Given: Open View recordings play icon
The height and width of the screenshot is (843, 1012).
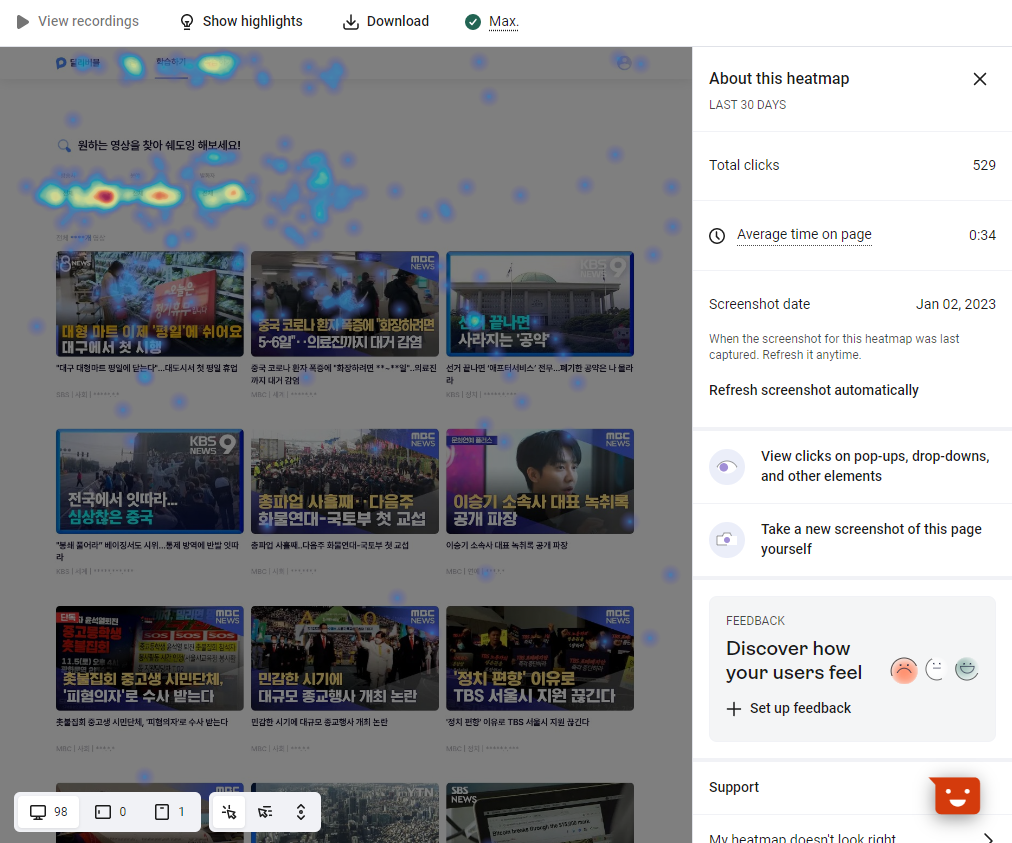Looking at the screenshot, I should pyautogui.click(x=23, y=22).
